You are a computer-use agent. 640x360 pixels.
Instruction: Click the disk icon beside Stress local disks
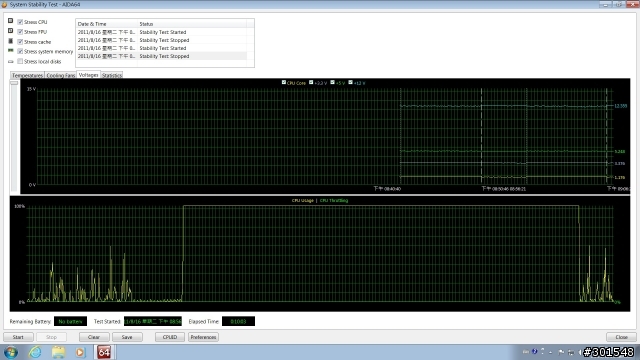click(11, 62)
